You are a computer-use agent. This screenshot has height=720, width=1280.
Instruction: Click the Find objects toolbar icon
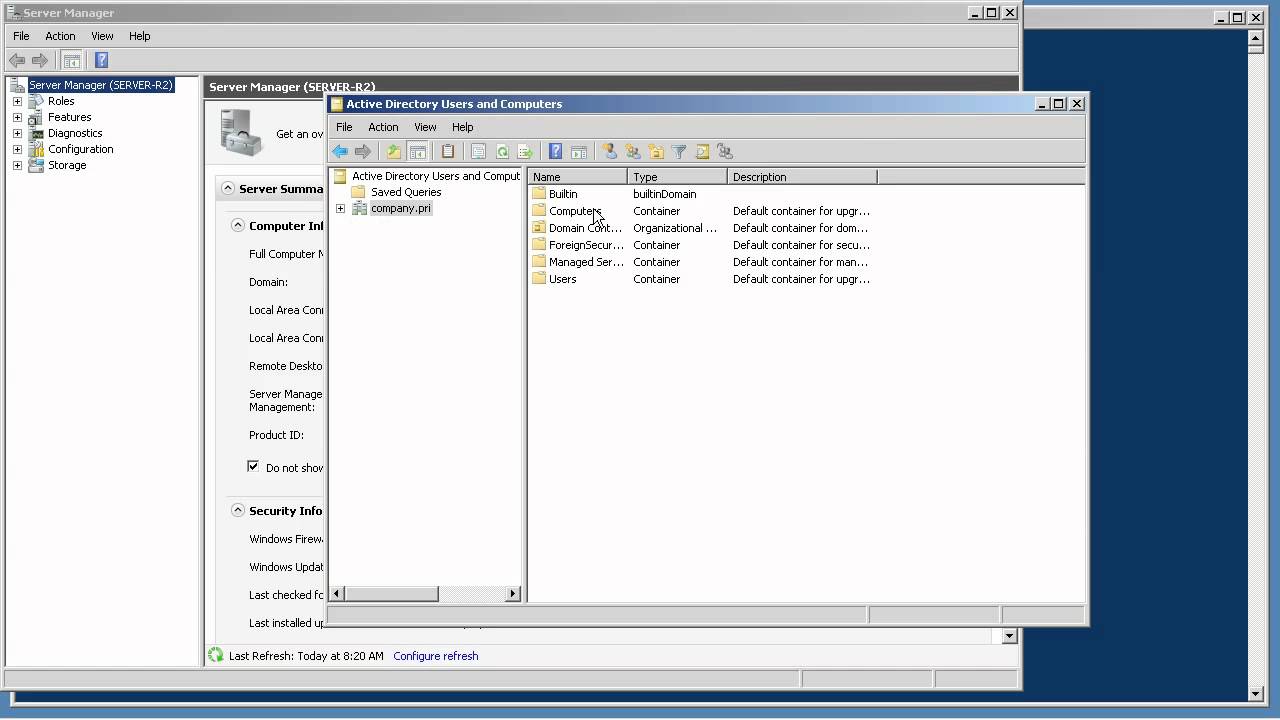702,152
